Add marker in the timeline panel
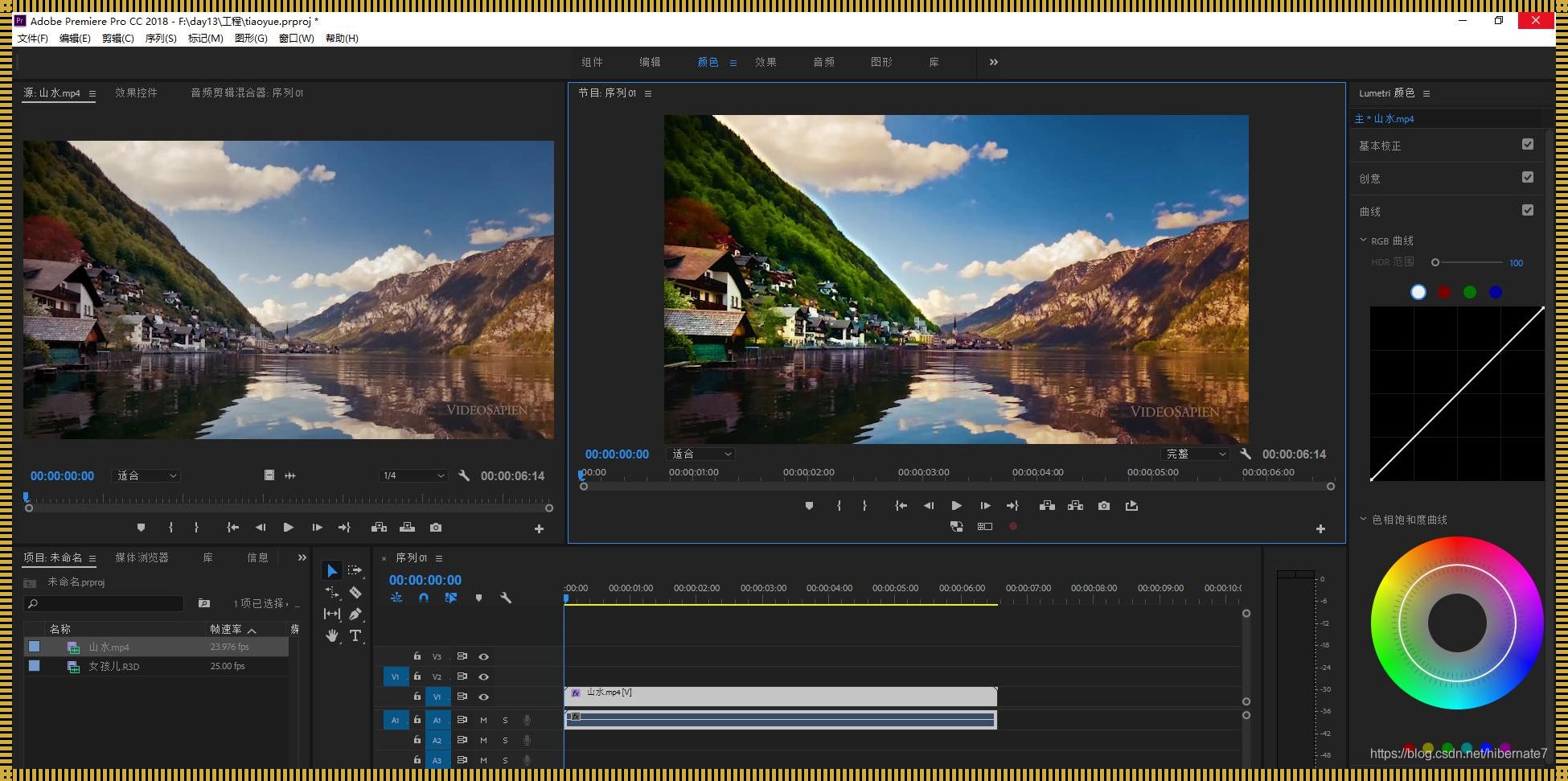Image resolution: width=1568 pixels, height=781 pixels. tap(478, 598)
